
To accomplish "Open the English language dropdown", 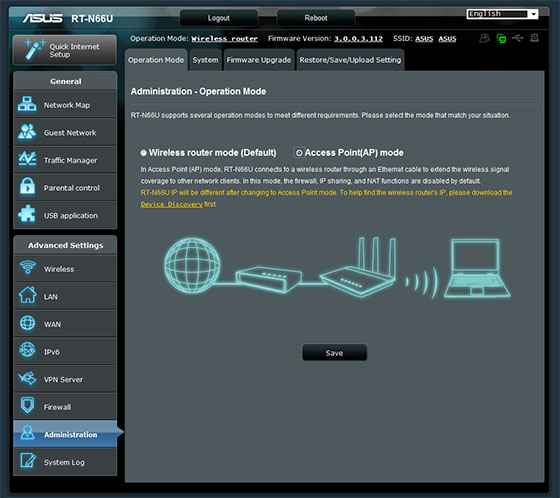I will [502, 14].
